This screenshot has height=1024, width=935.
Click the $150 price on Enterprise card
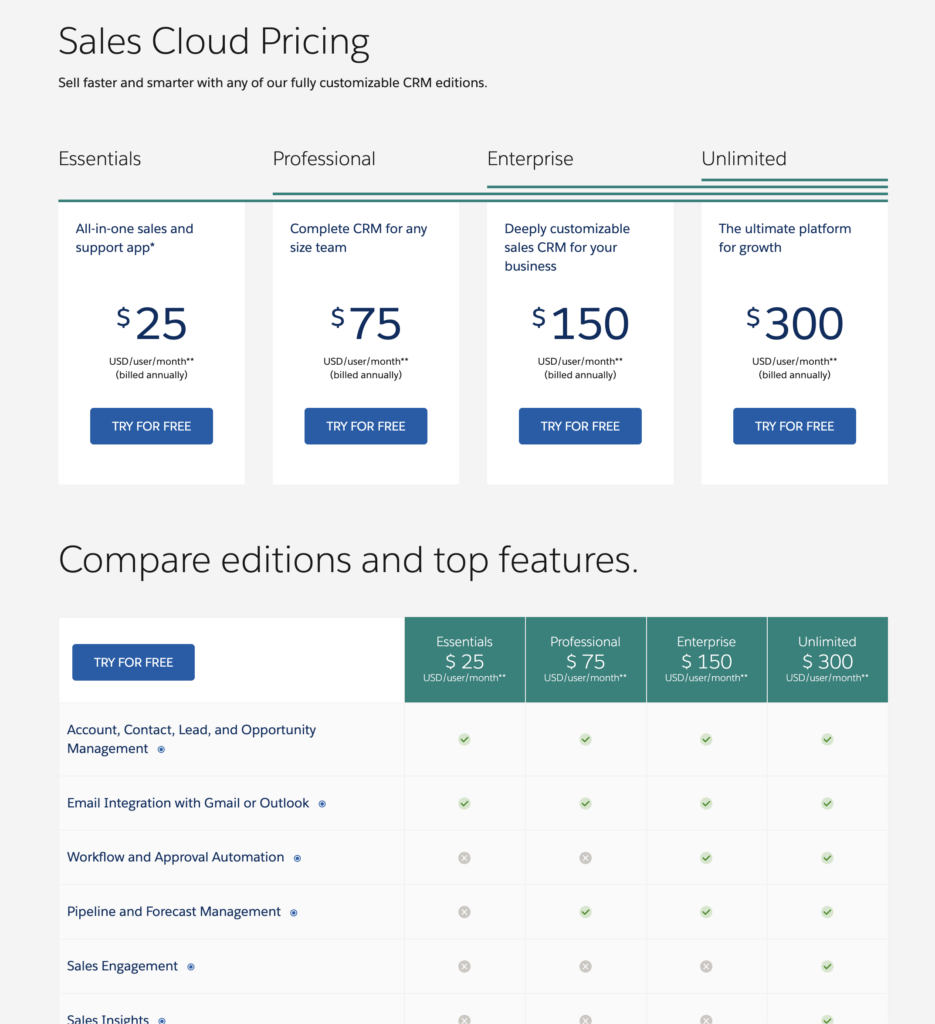(580, 323)
